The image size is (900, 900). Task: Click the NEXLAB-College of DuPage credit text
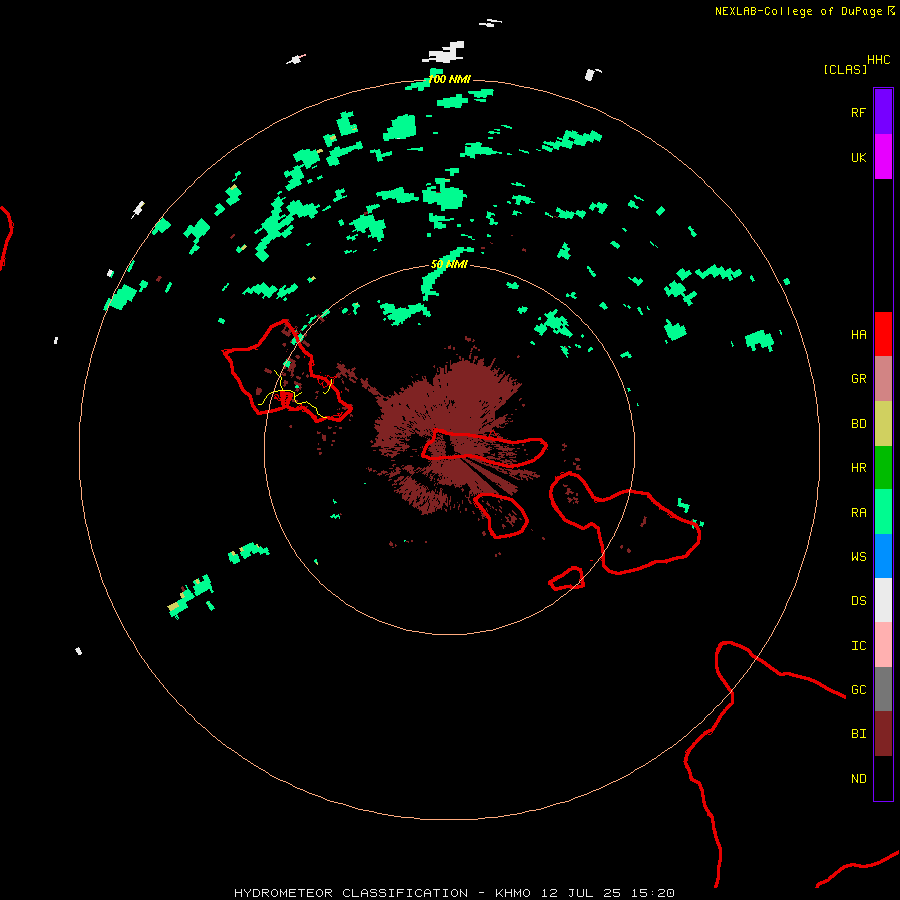pyautogui.click(x=798, y=11)
